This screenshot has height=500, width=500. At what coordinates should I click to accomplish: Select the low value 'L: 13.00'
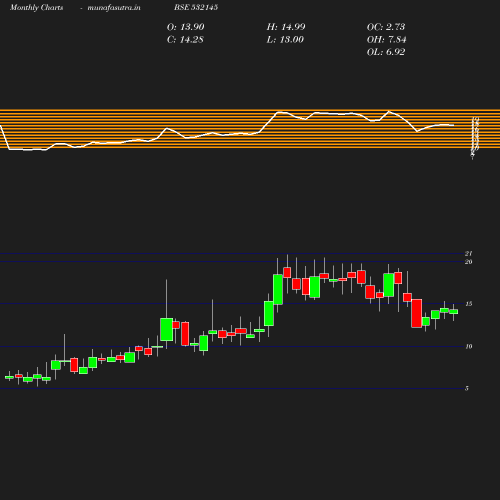(x=285, y=40)
